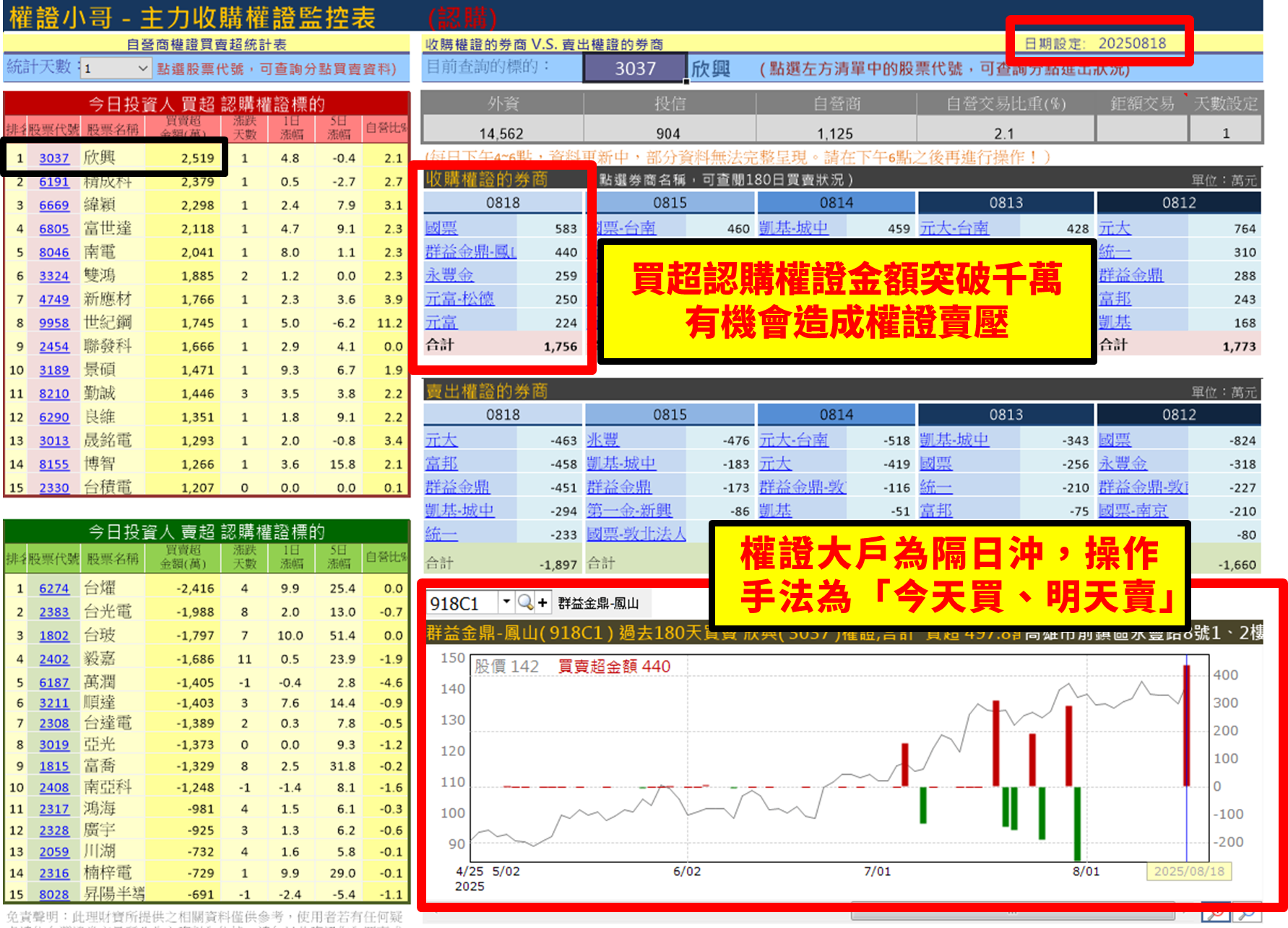Click 凱基-城中 in the 0818 sell column
Image resolution: width=1288 pixels, height=928 pixels.
click(x=459, y=511)
